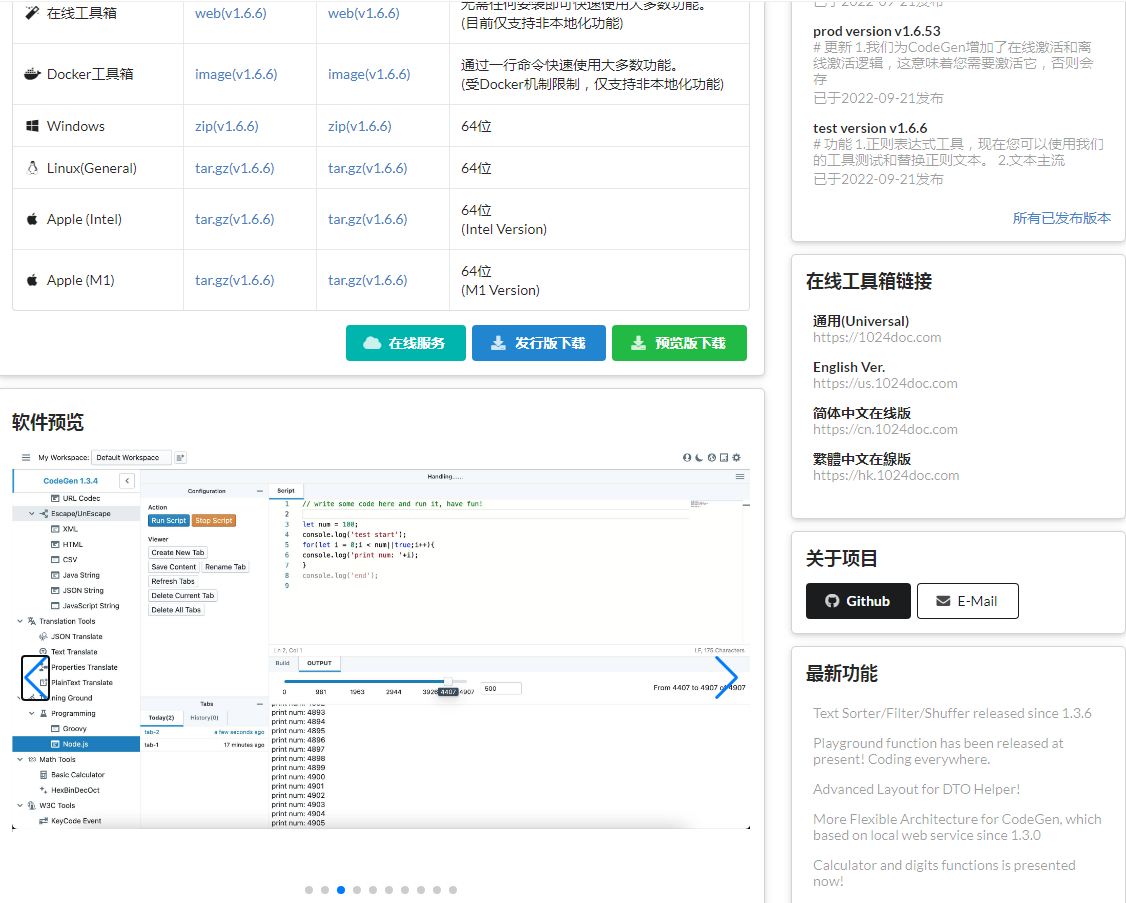Select the Node.js tree item in the preview
The width and height of the screenshot is (1126, 903).
pos(75,744)
